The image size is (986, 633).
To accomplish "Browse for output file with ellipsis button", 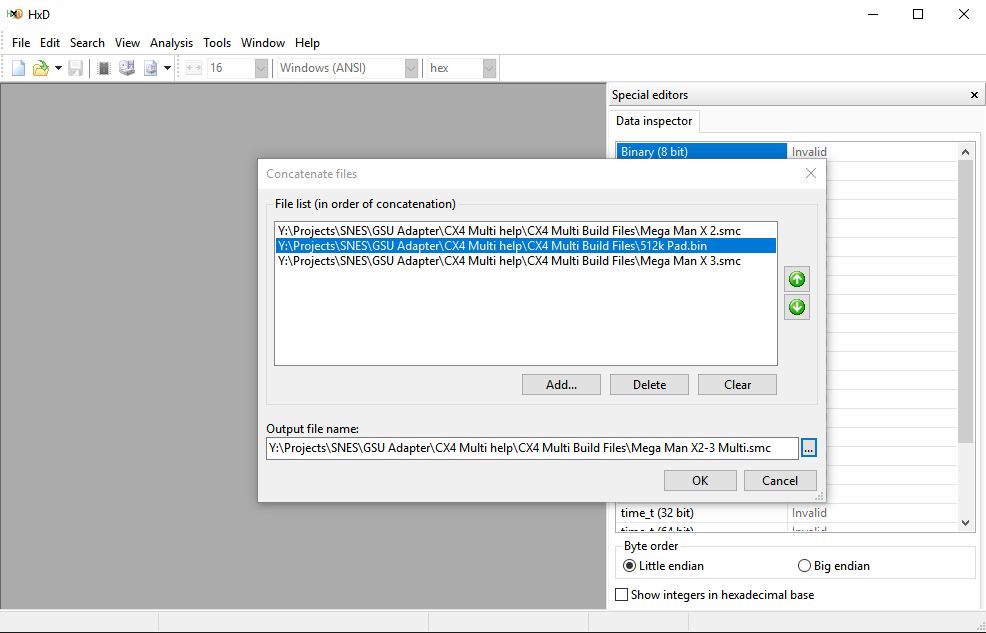I will click(x=809, y=449).
